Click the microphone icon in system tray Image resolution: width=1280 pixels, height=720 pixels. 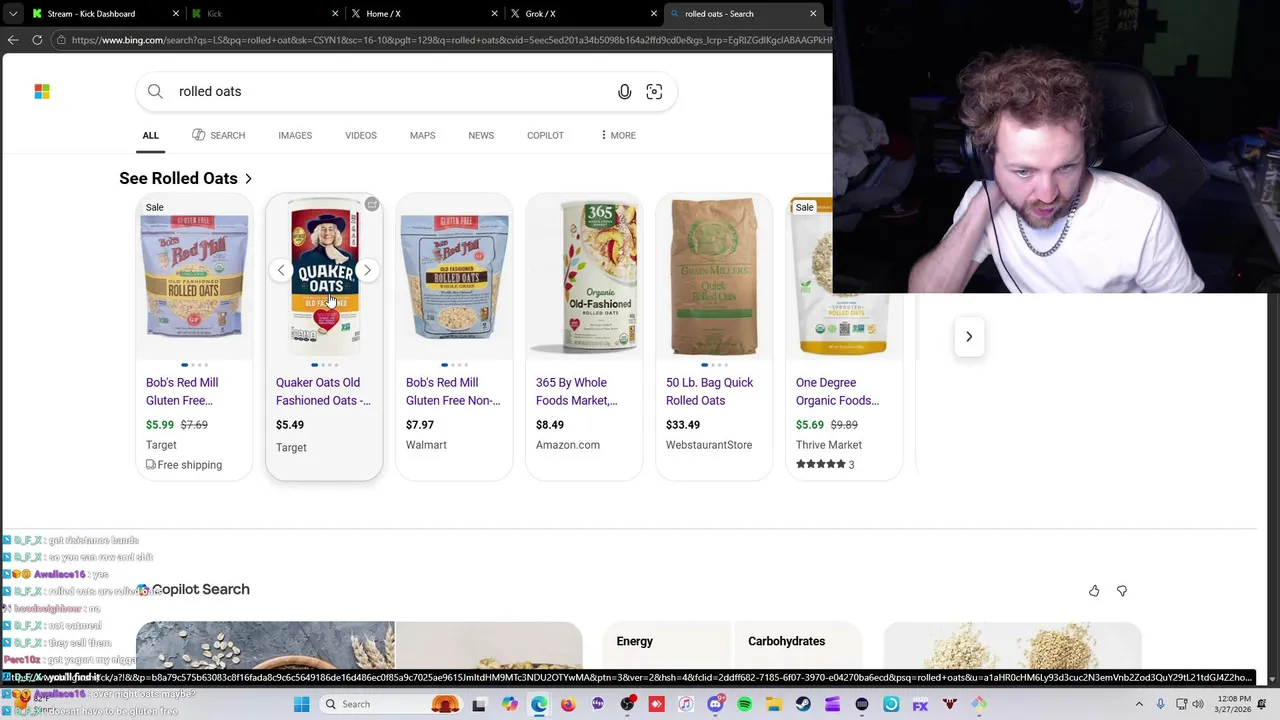[x=1160, y=704]
